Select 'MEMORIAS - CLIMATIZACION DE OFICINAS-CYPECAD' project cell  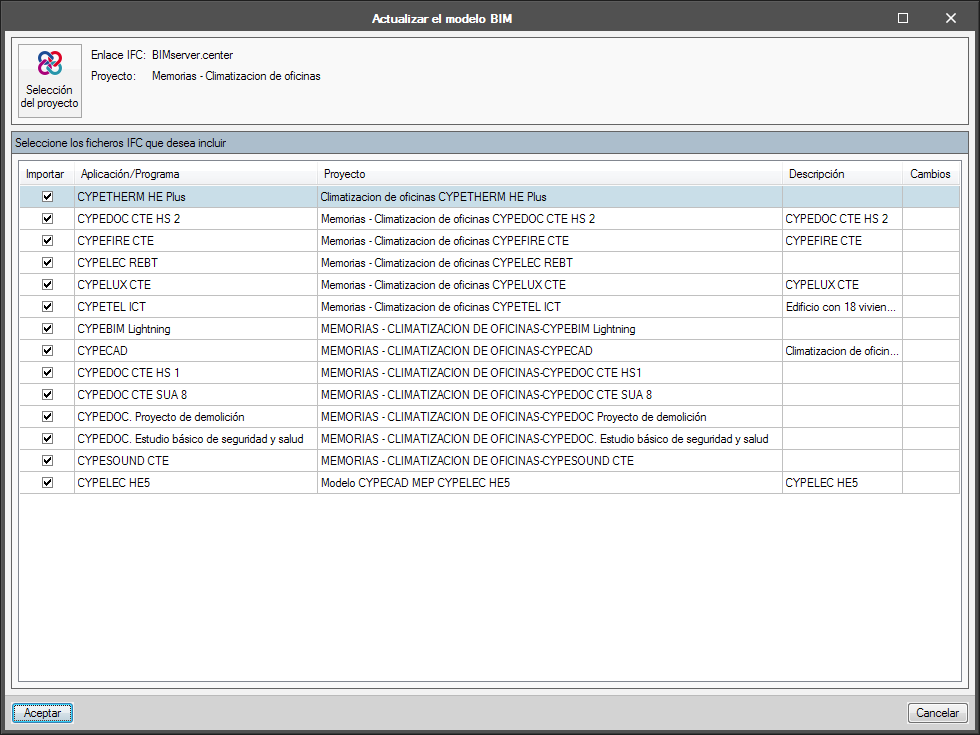point(550,351)
